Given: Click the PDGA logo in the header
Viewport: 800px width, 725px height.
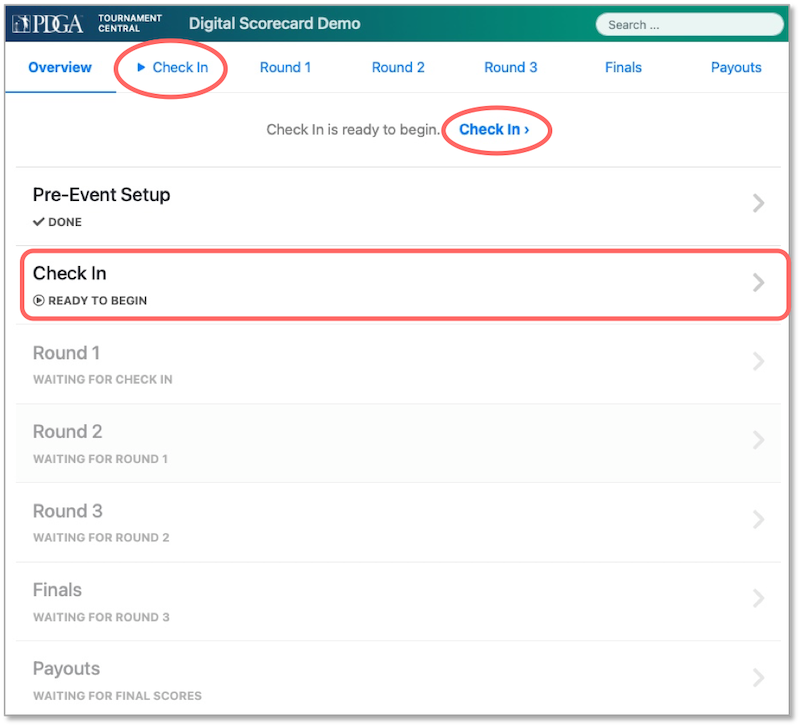Looking at the screenshot, I should point(47,24).
